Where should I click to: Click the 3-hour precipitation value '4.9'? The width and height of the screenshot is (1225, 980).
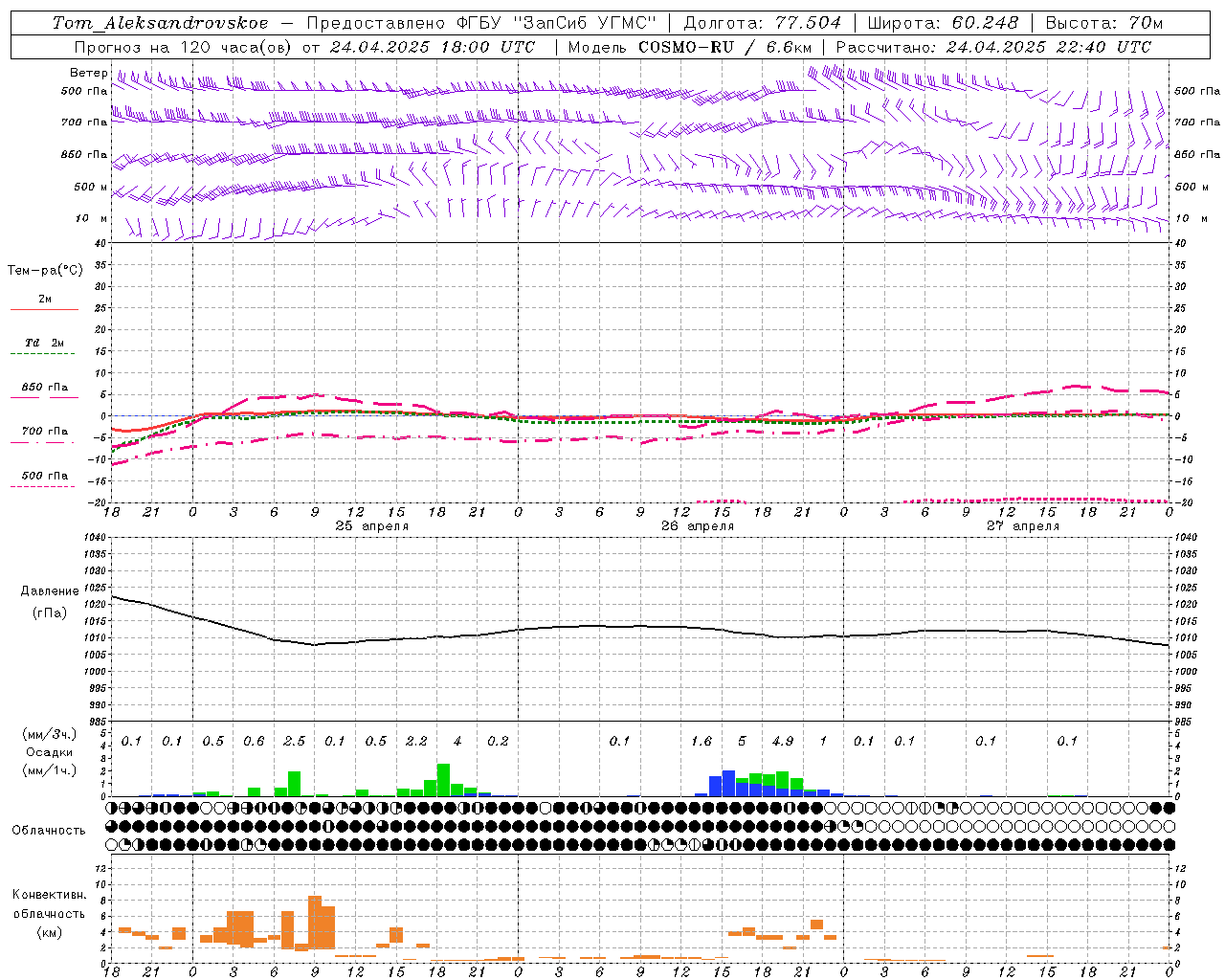pos(783,742)
